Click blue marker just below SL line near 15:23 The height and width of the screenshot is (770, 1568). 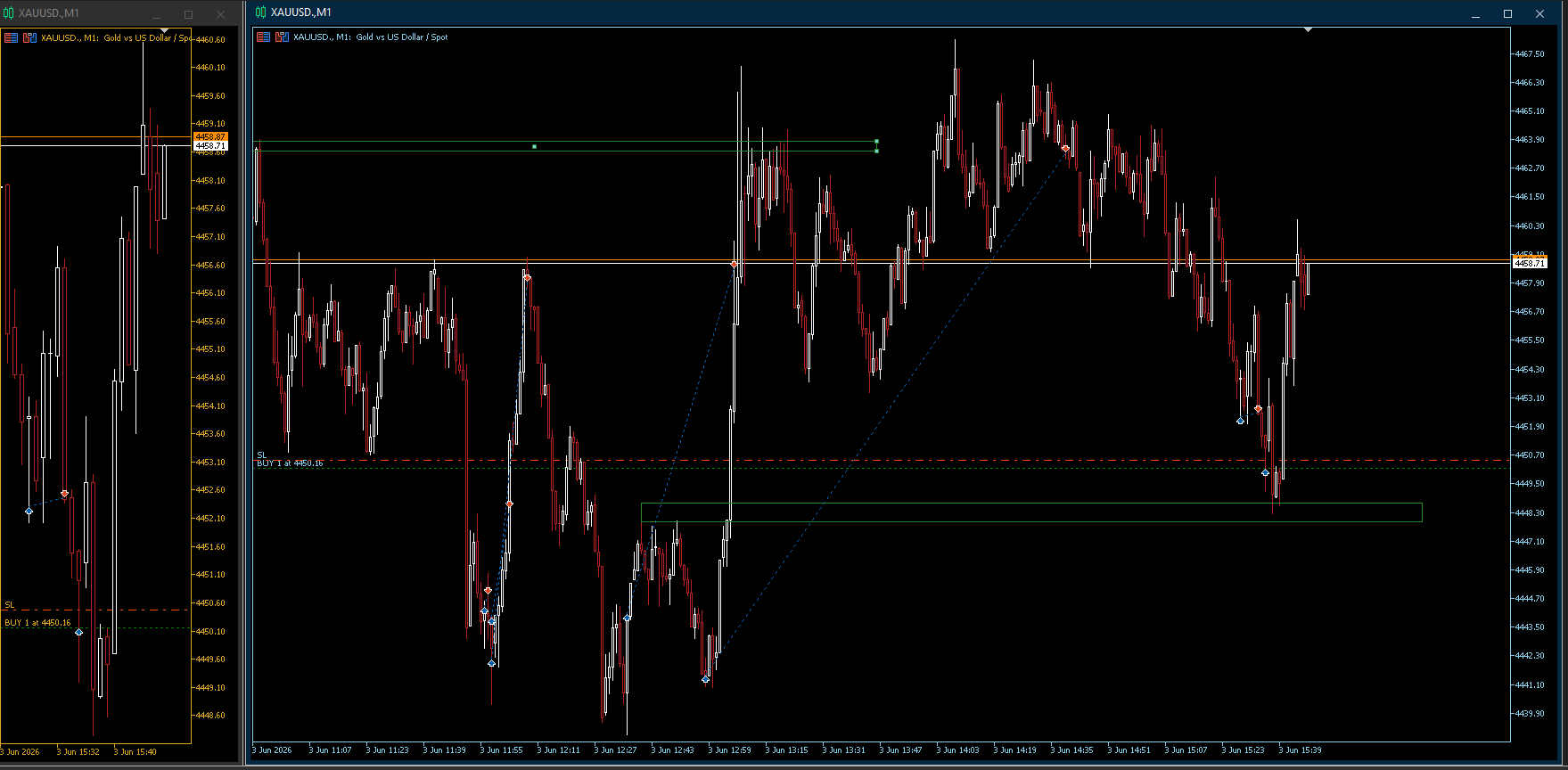coord(1265,472)
